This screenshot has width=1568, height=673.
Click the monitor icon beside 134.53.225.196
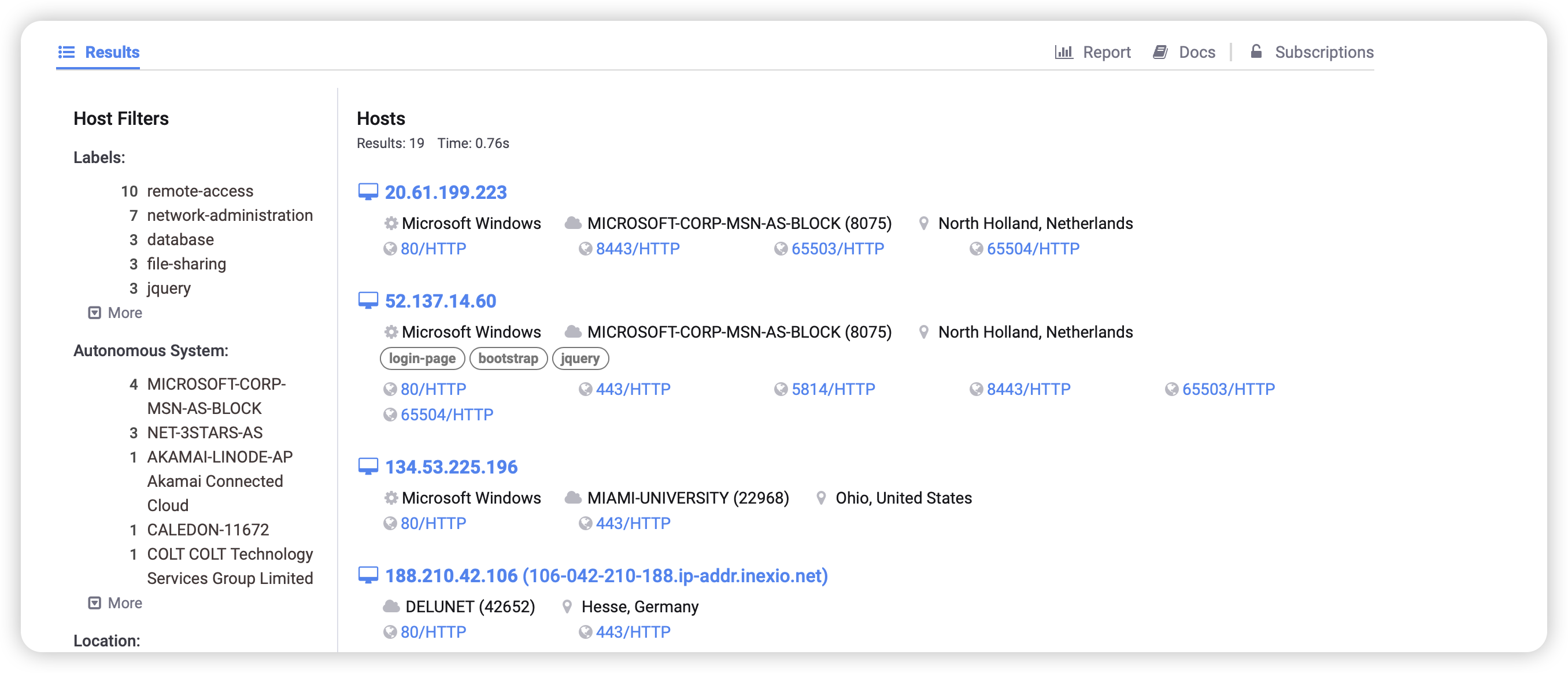(368, 467)
